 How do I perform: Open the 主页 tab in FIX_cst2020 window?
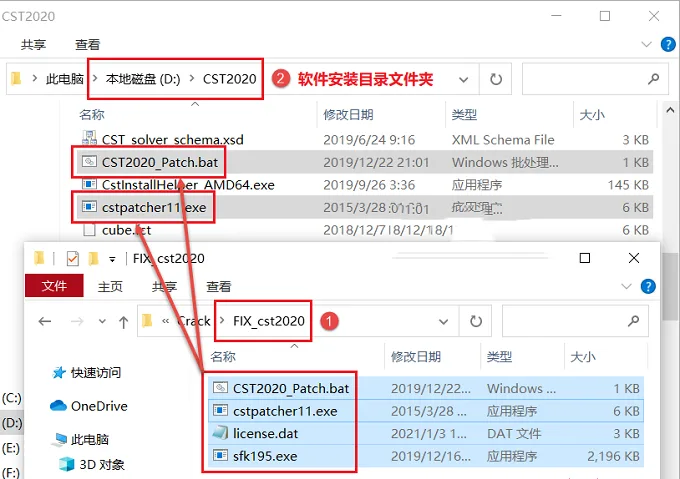click(110, 287)
